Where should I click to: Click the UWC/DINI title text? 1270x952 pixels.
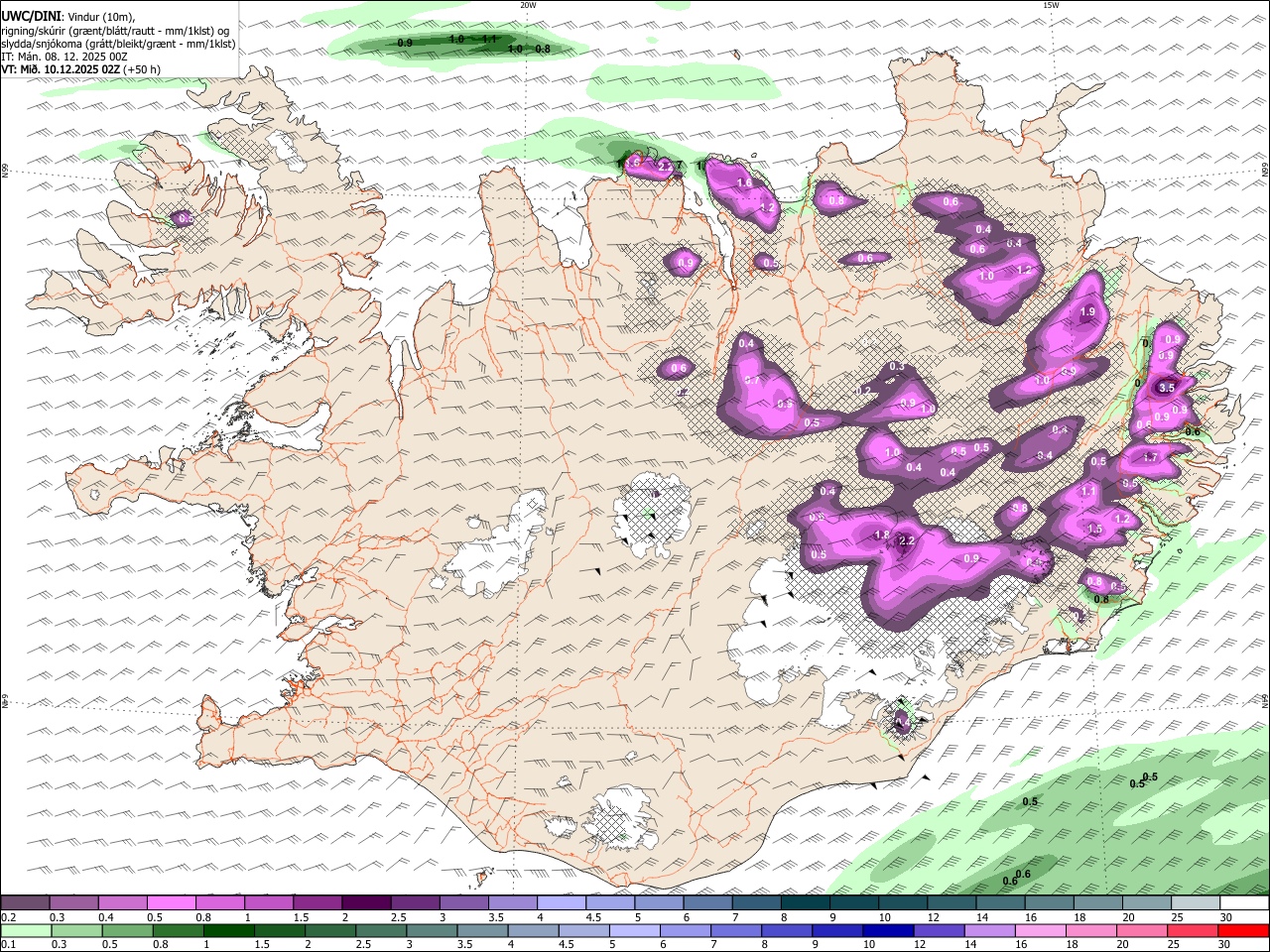[x=30, y=16]
